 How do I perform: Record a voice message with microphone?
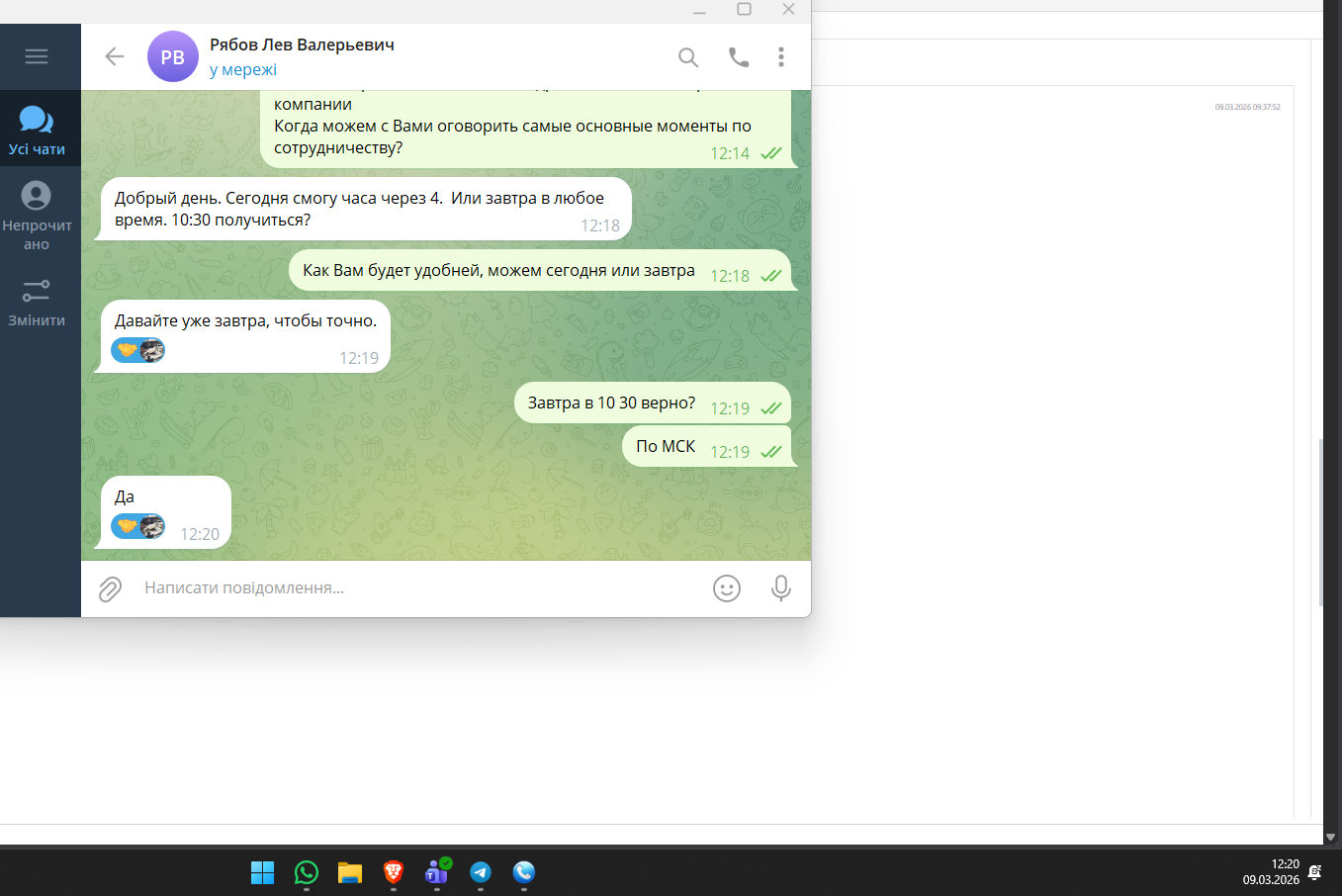(x=780, y=588)
